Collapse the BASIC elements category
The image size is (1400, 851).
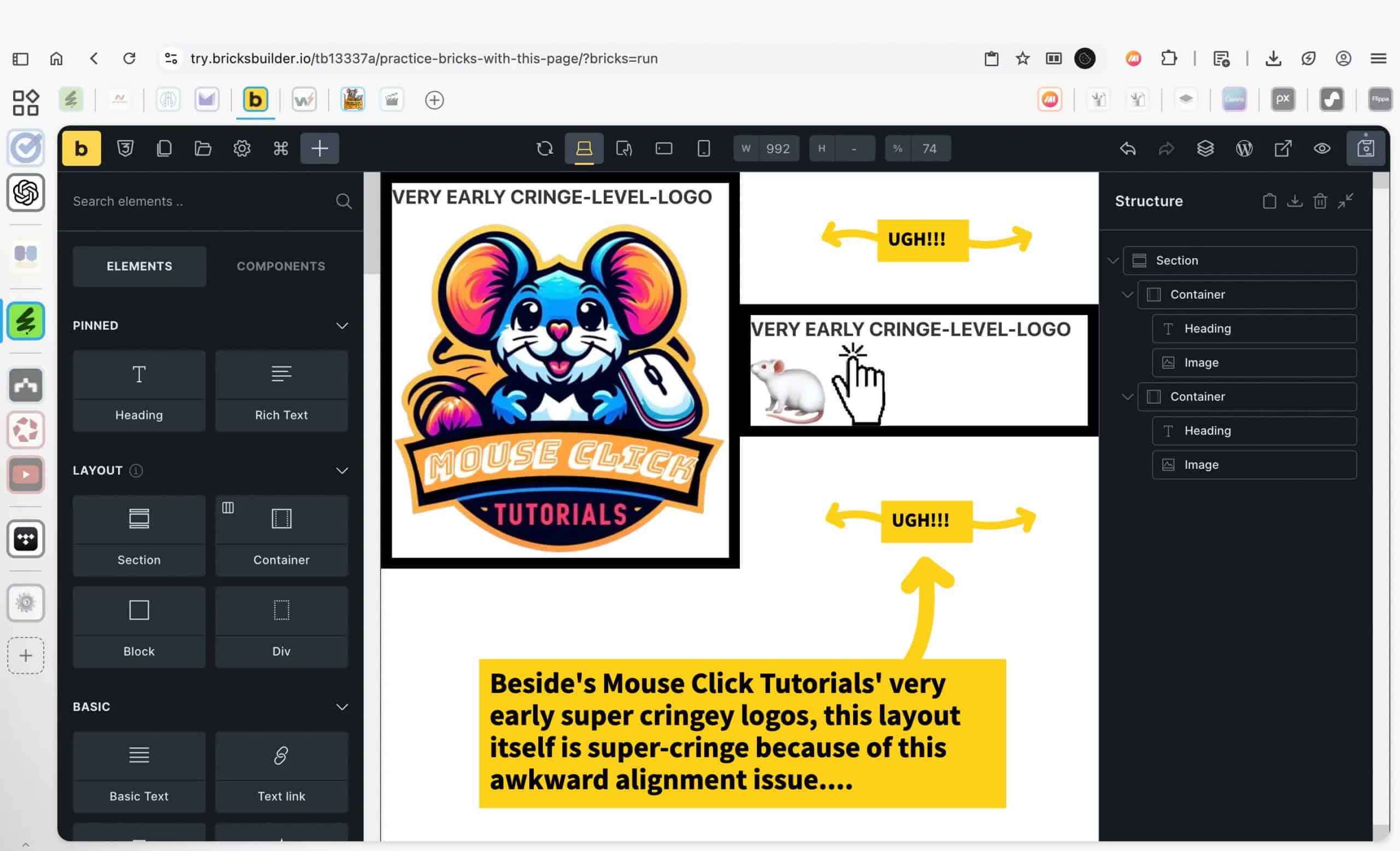point(341,707)
